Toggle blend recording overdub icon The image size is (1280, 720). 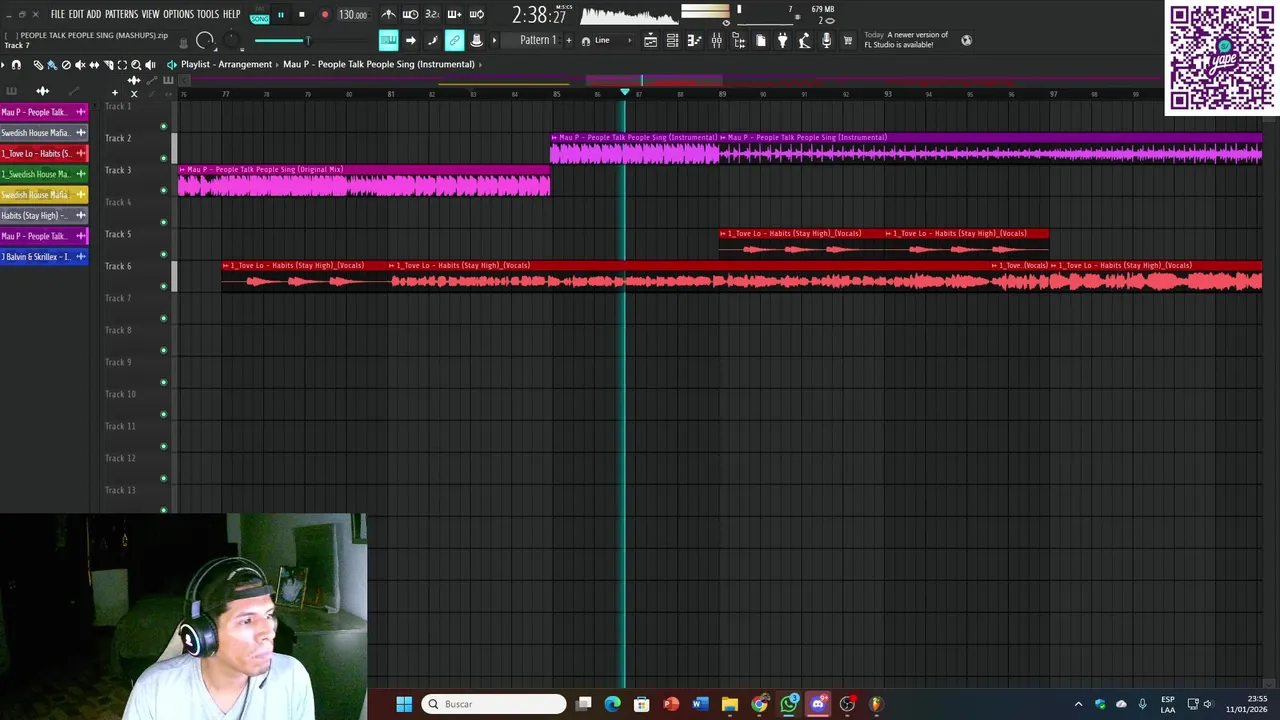pos(454,14)
